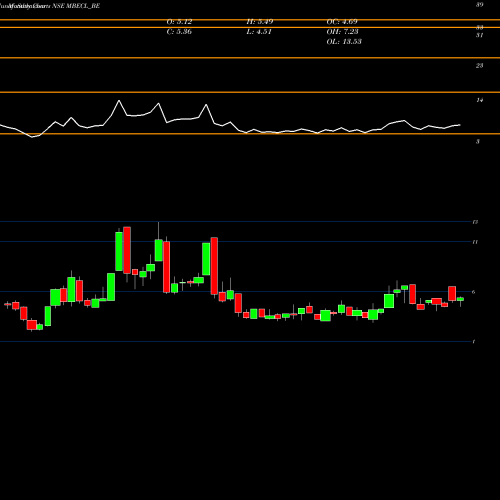Click candlestick axis label 11
This screenshot has width=500, height=500.
click(x=475, y=242)
